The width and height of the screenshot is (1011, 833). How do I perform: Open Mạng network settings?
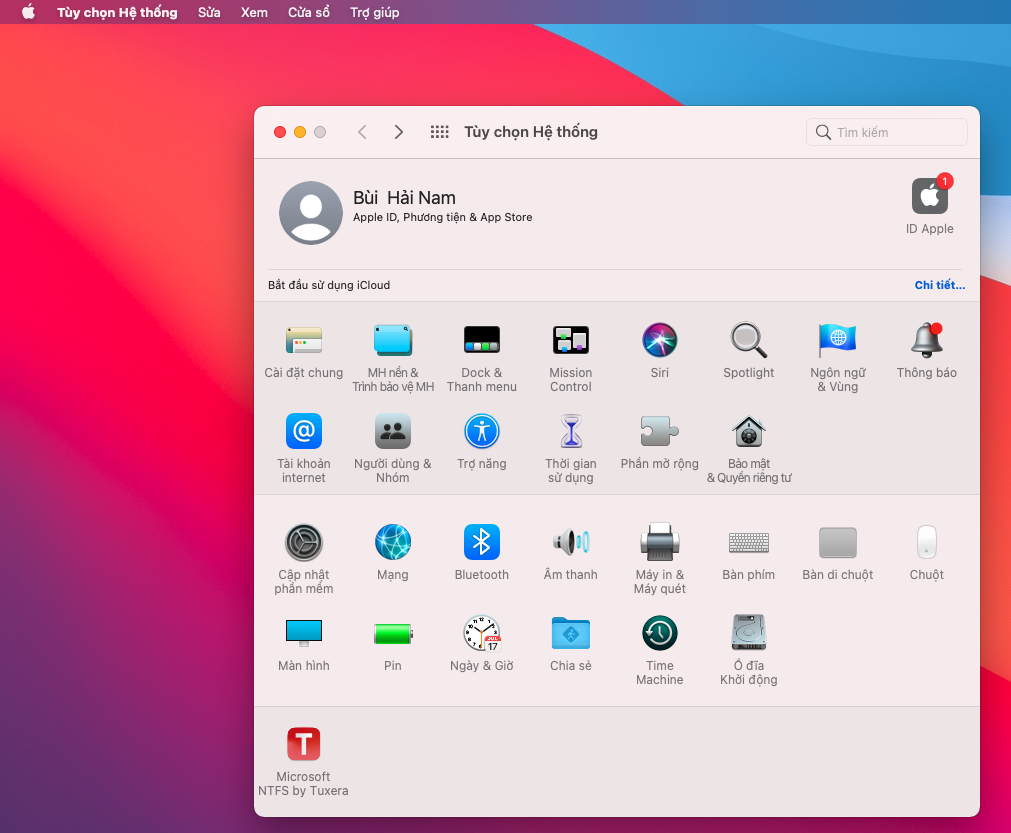click(x=393, y=542)
